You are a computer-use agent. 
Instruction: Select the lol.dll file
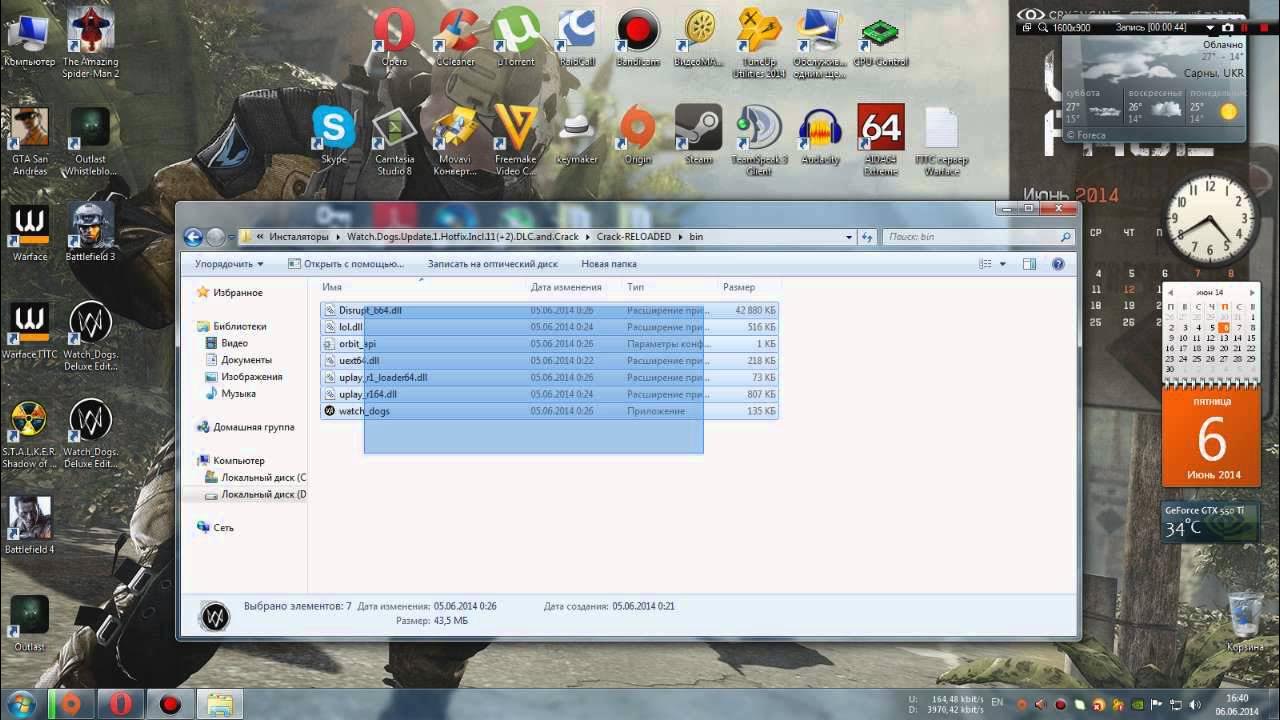click(548, 327)
